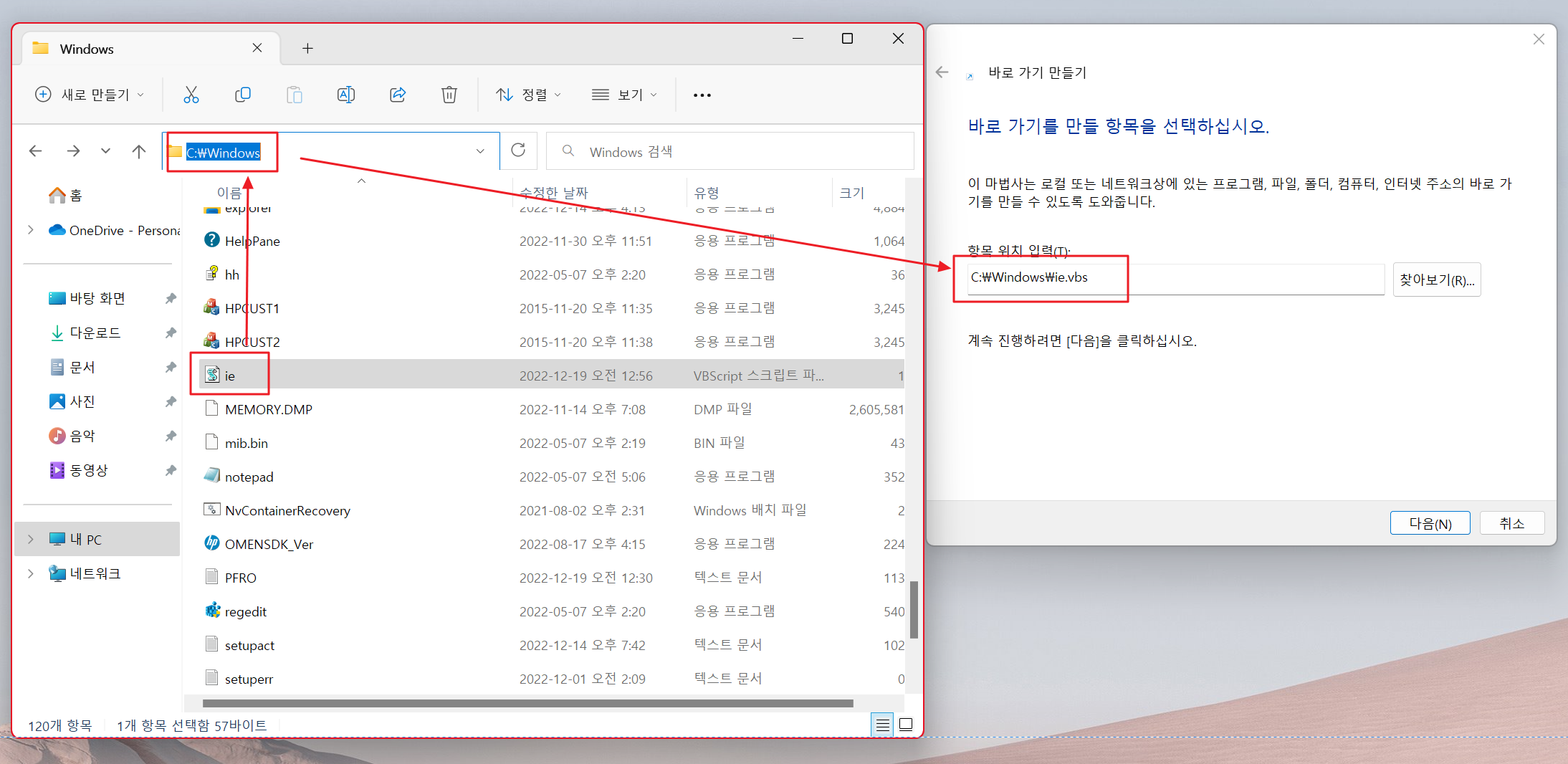Click the vertical scrollbar in file list
The image size is (1568, 764).
(914, 609)
